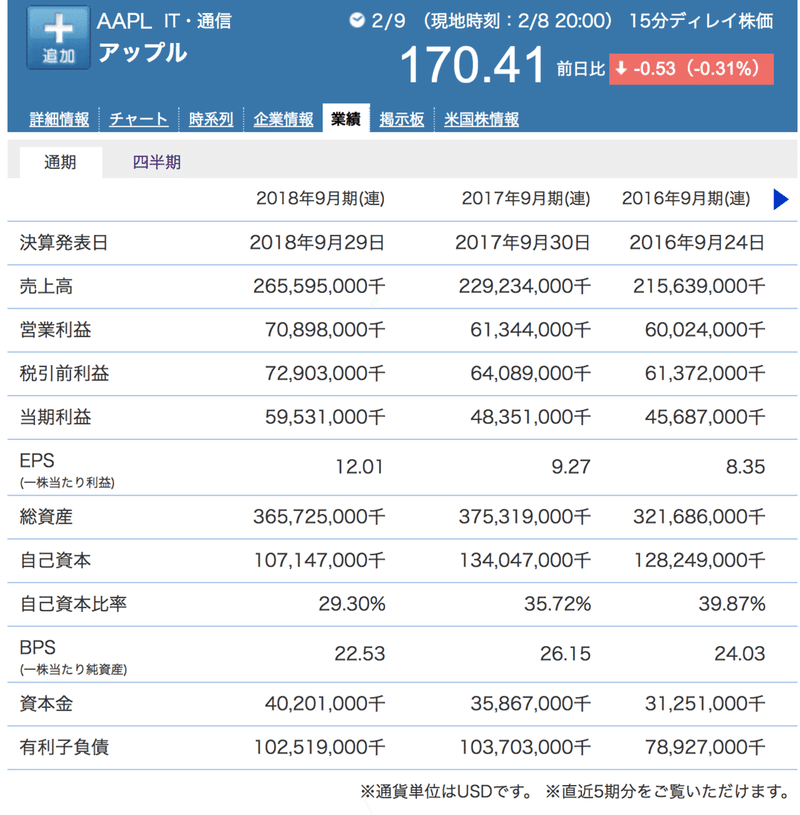Open the 掲示板 tab
Screen dimensions: 800x815
(x=401, y=119)
